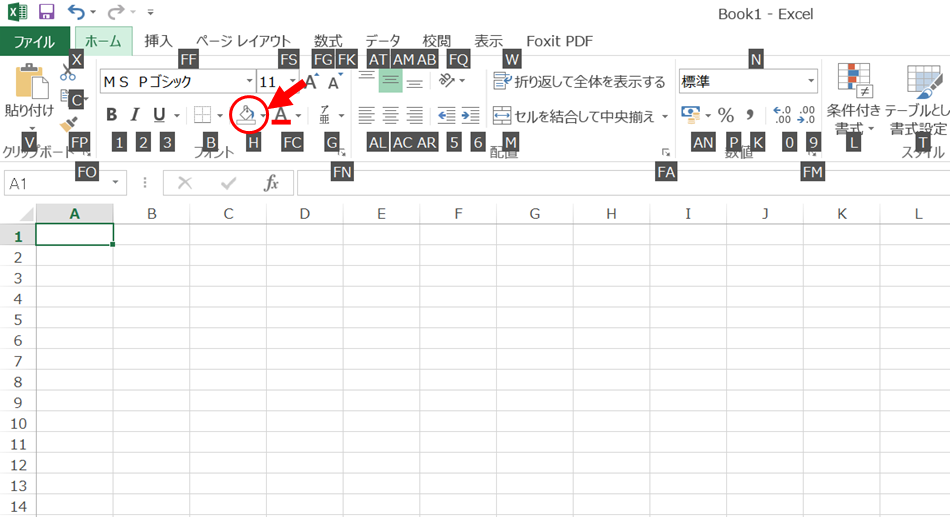Click the confirm checkmark in formula bar
Screen dimensions: 950x517
(x=228, y=183)
